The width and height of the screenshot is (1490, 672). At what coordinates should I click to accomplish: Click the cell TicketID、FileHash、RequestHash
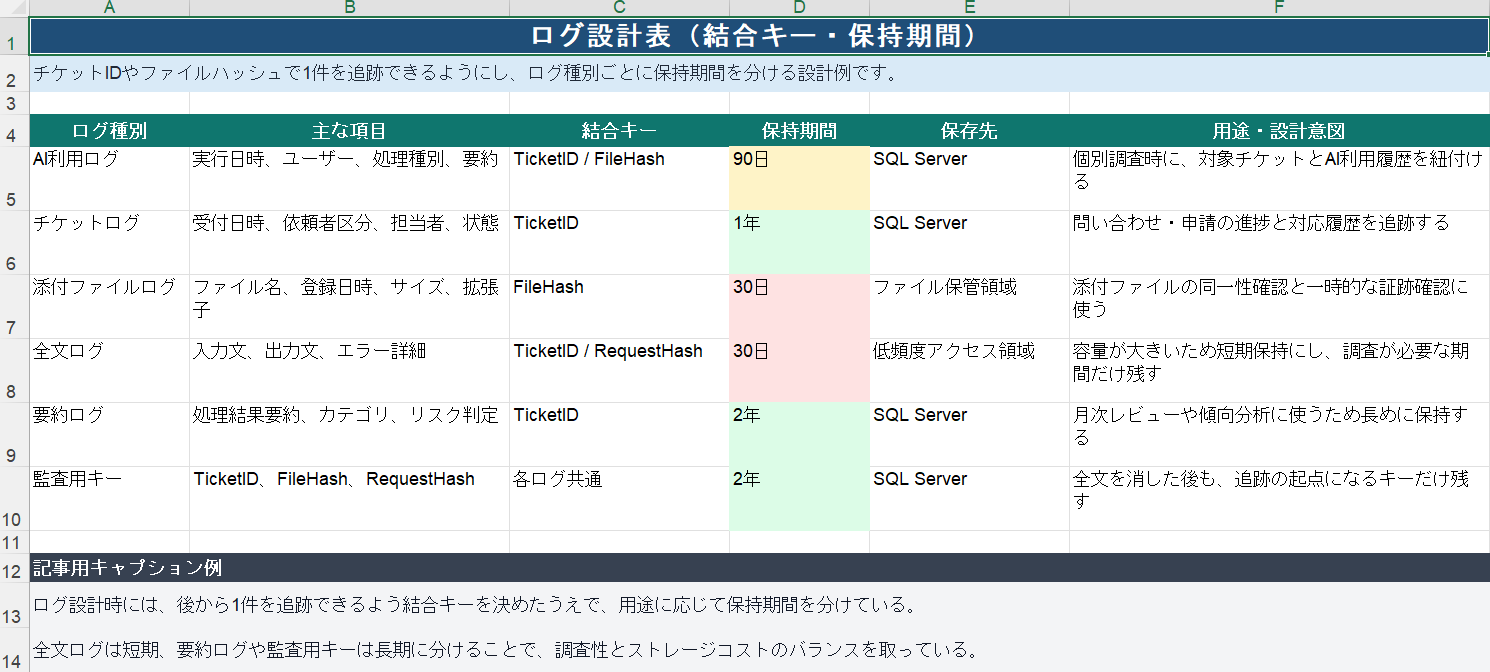tap(349, 499)
